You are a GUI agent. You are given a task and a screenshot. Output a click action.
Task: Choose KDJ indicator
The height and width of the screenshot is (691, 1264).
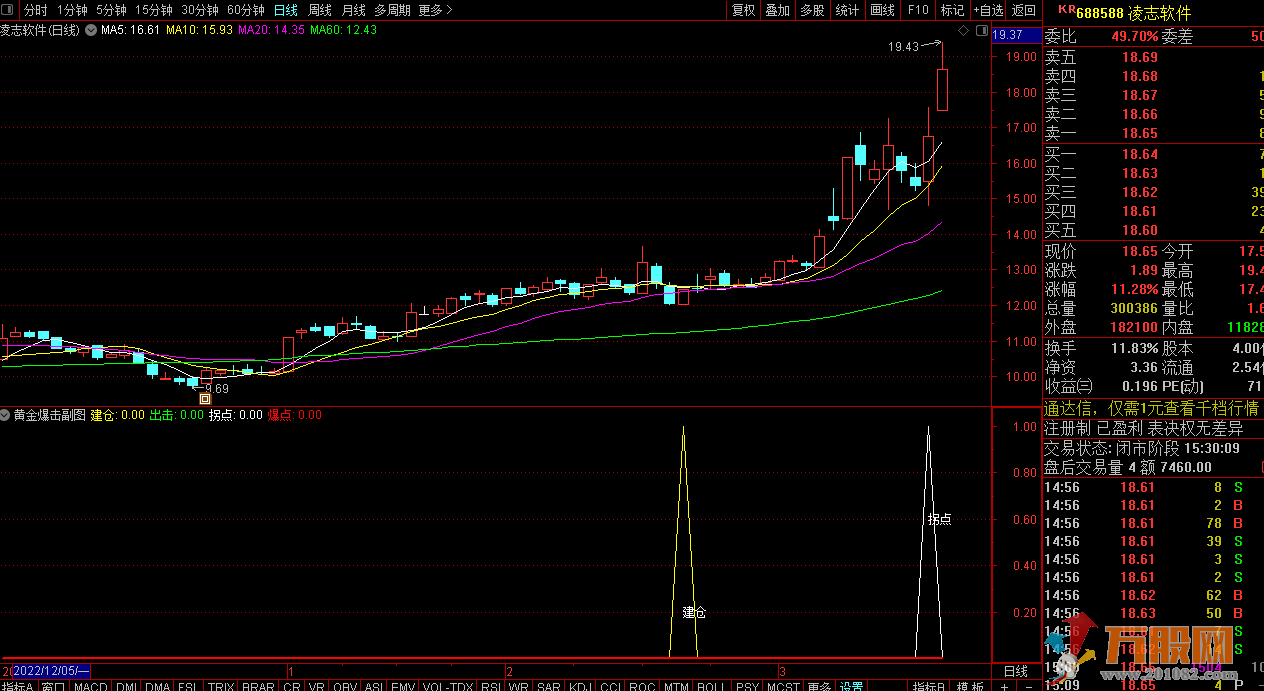[x=580, y=685]
